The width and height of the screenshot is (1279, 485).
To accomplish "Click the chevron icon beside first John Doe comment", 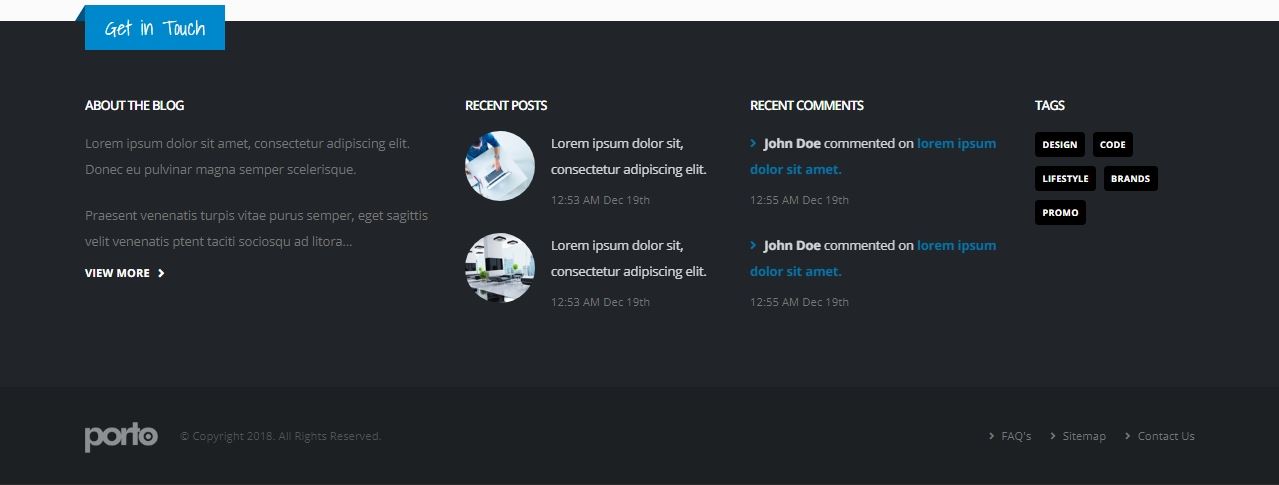I will click(753, 144).
